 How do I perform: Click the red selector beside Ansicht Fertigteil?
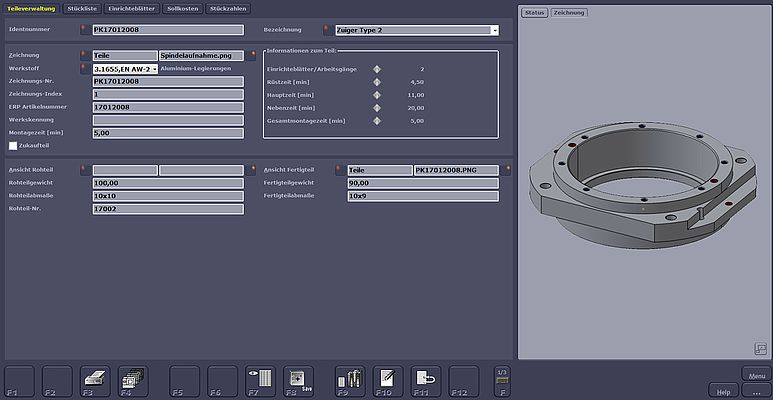[338, 170]
